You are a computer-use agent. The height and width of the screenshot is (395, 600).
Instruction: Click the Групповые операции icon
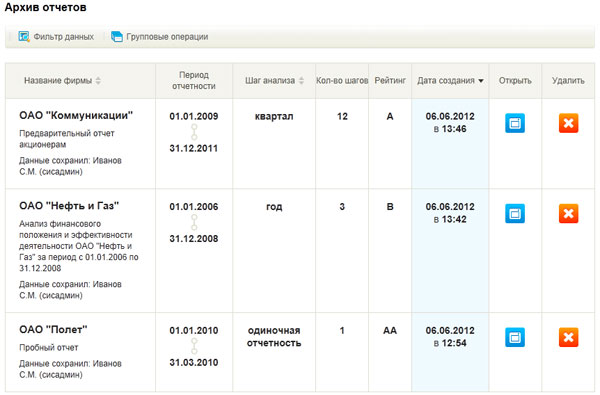click(117, 37)
